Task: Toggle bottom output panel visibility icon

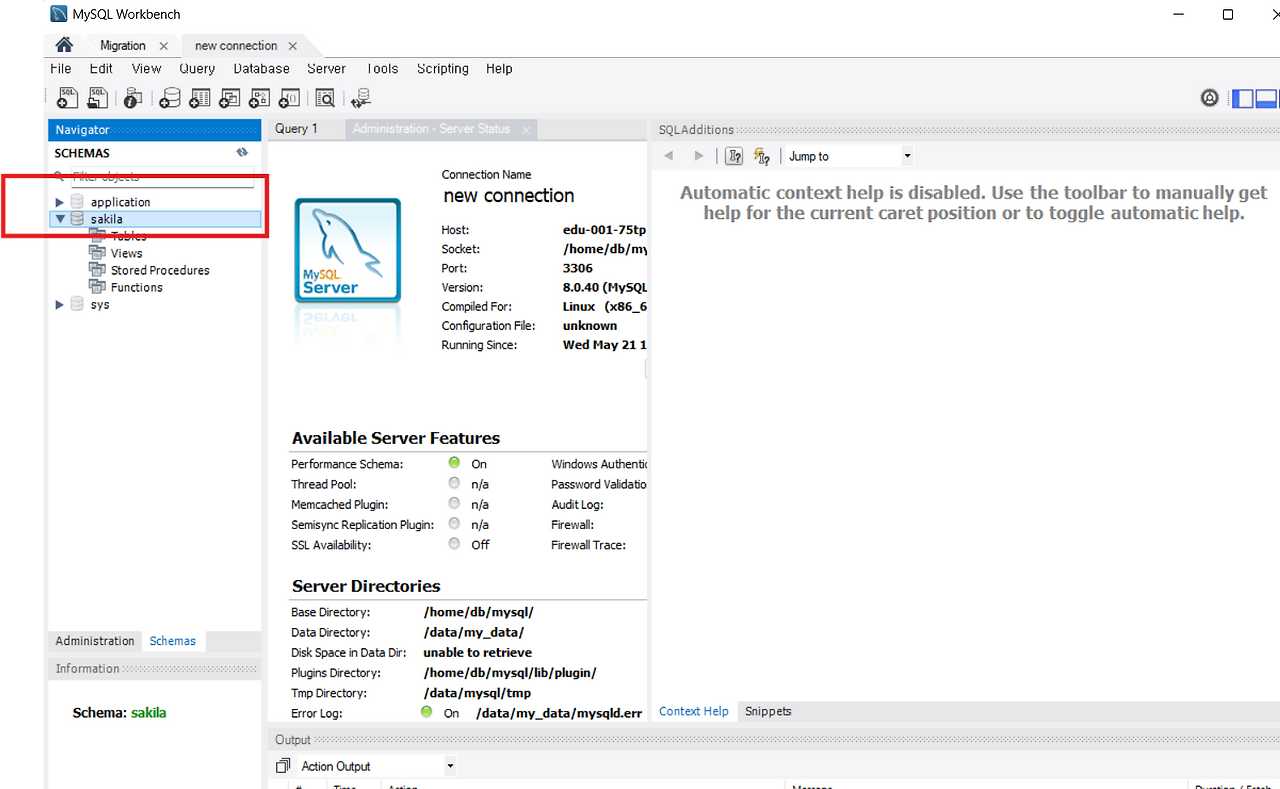Action: click(1266, 98)
